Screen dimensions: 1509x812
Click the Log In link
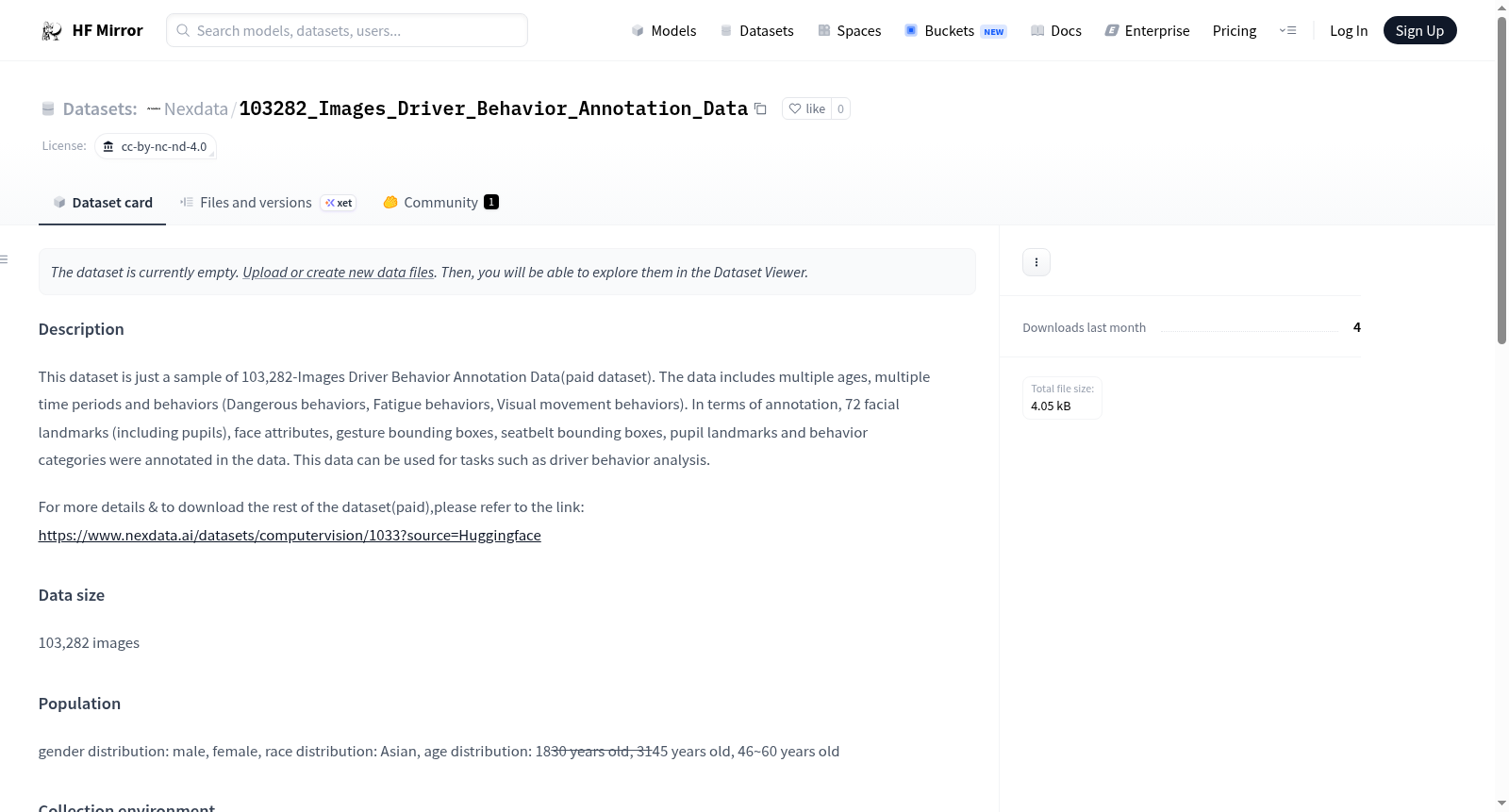[x=1349, y=30]
